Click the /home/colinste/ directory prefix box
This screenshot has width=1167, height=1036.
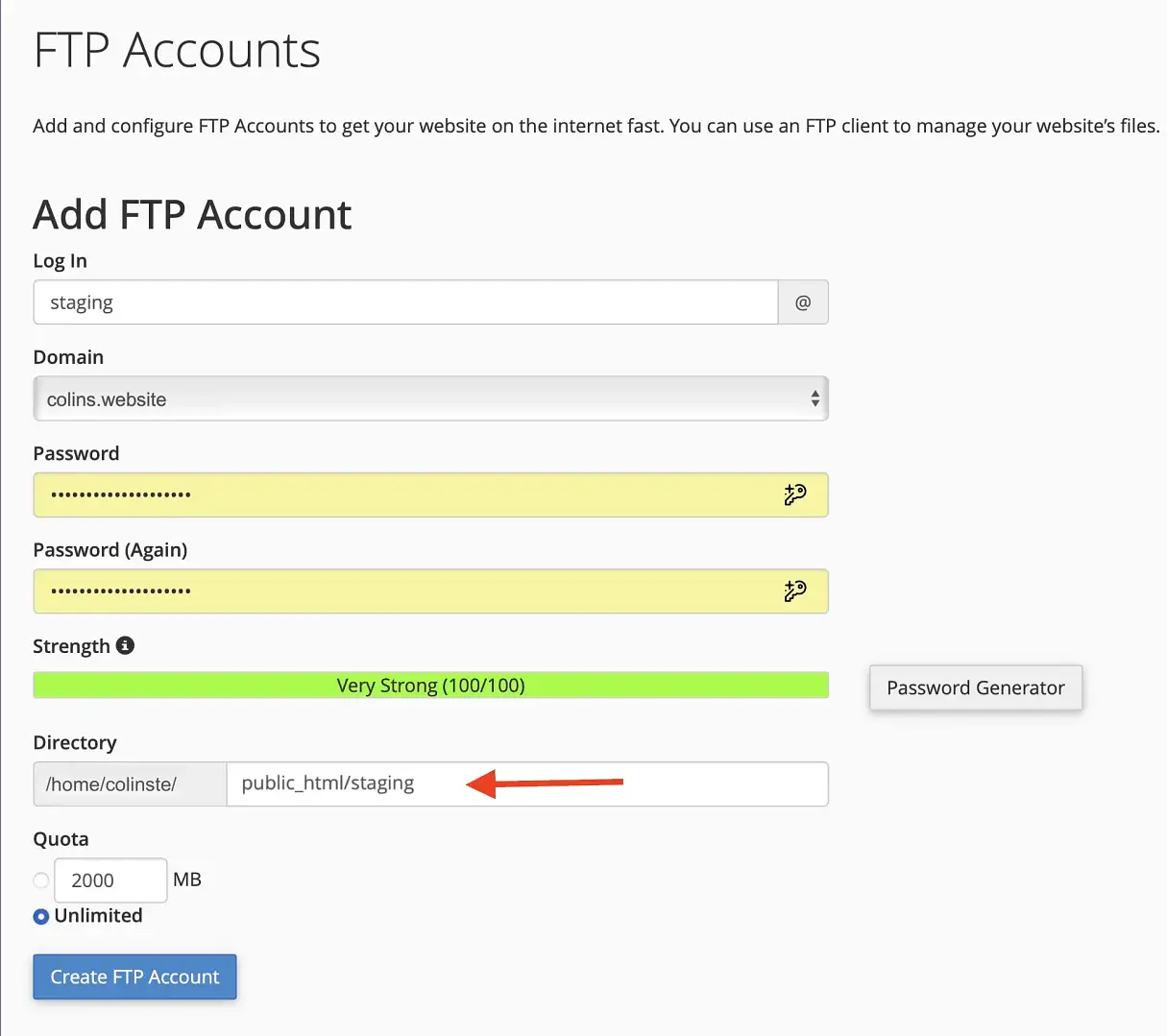coord(130,783)
